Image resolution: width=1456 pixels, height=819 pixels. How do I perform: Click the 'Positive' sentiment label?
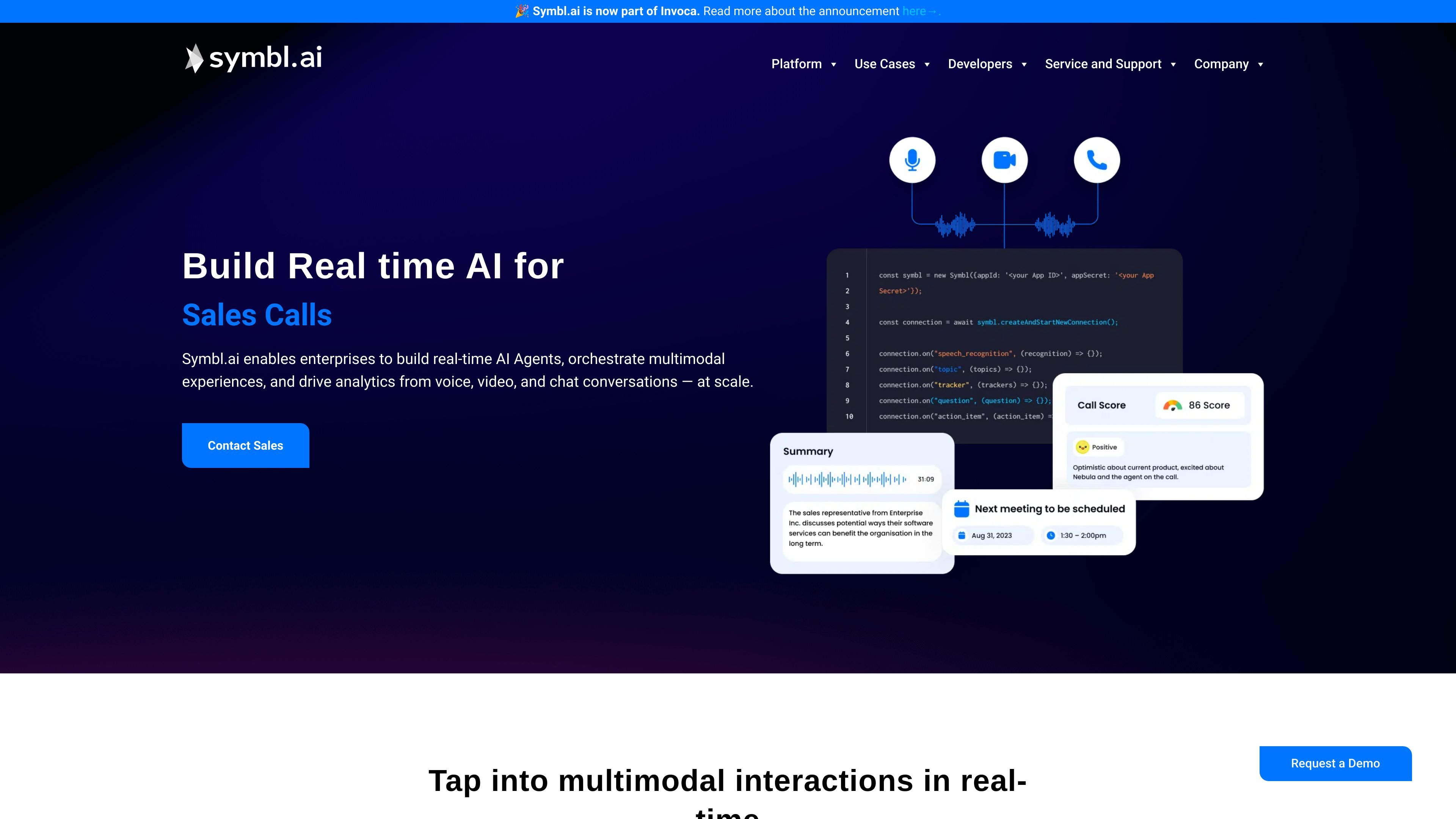[x=1105, y=447]
